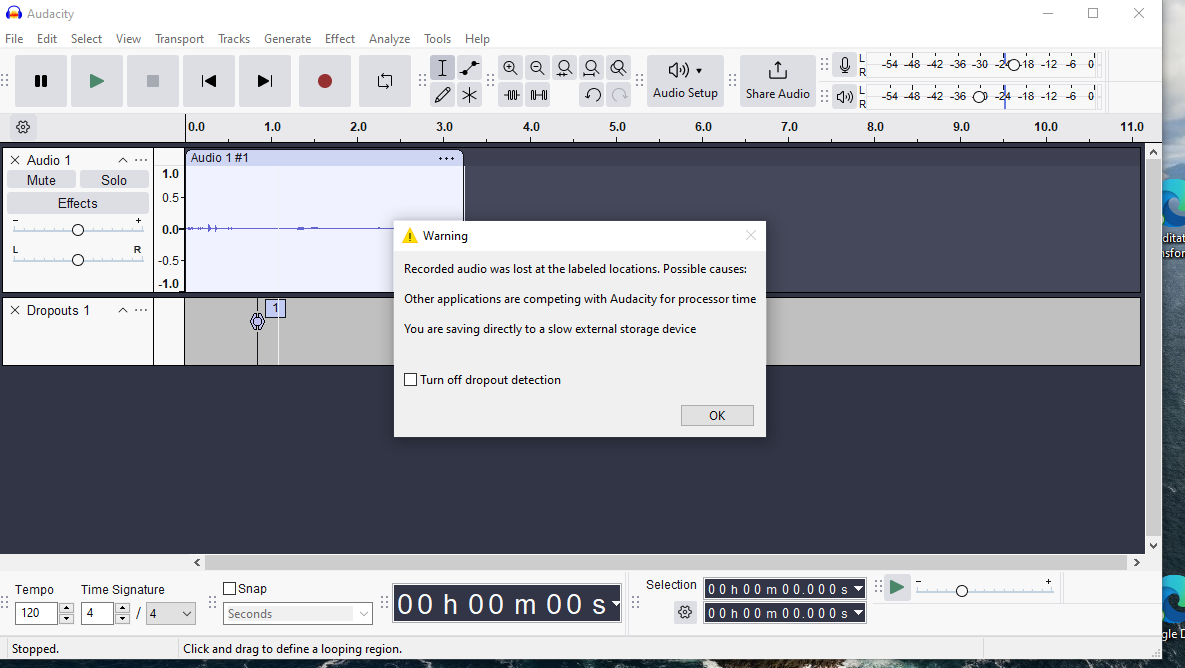Mute the Audio 1 track

point(41,180)
